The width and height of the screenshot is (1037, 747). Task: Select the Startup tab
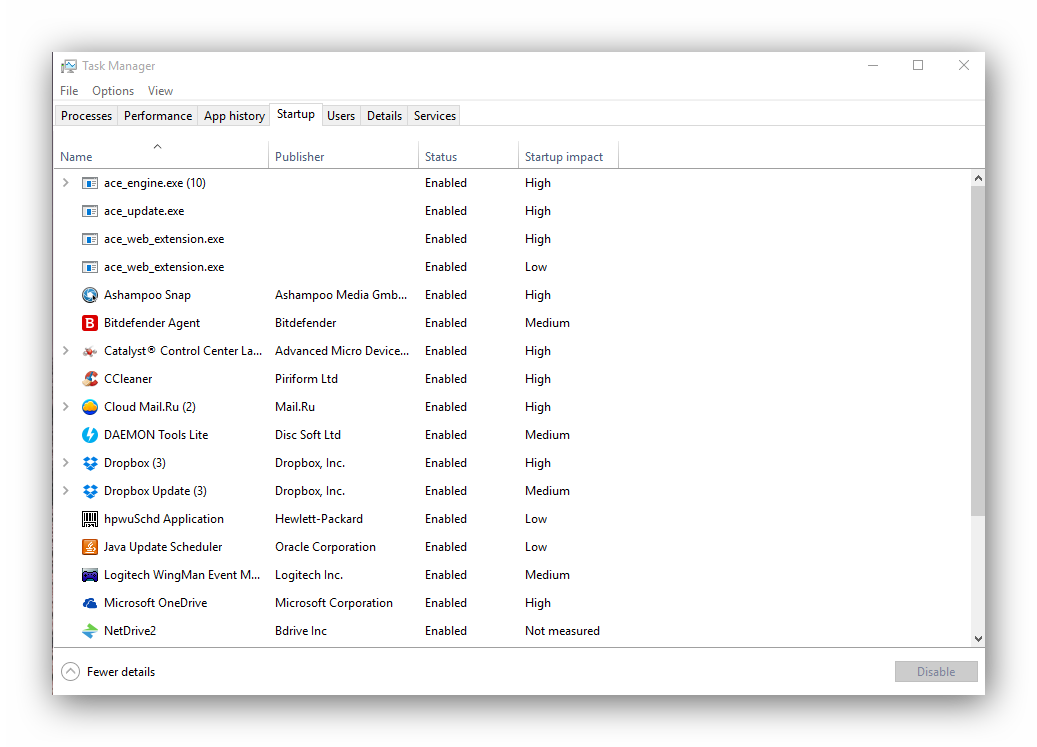(296, 114)
